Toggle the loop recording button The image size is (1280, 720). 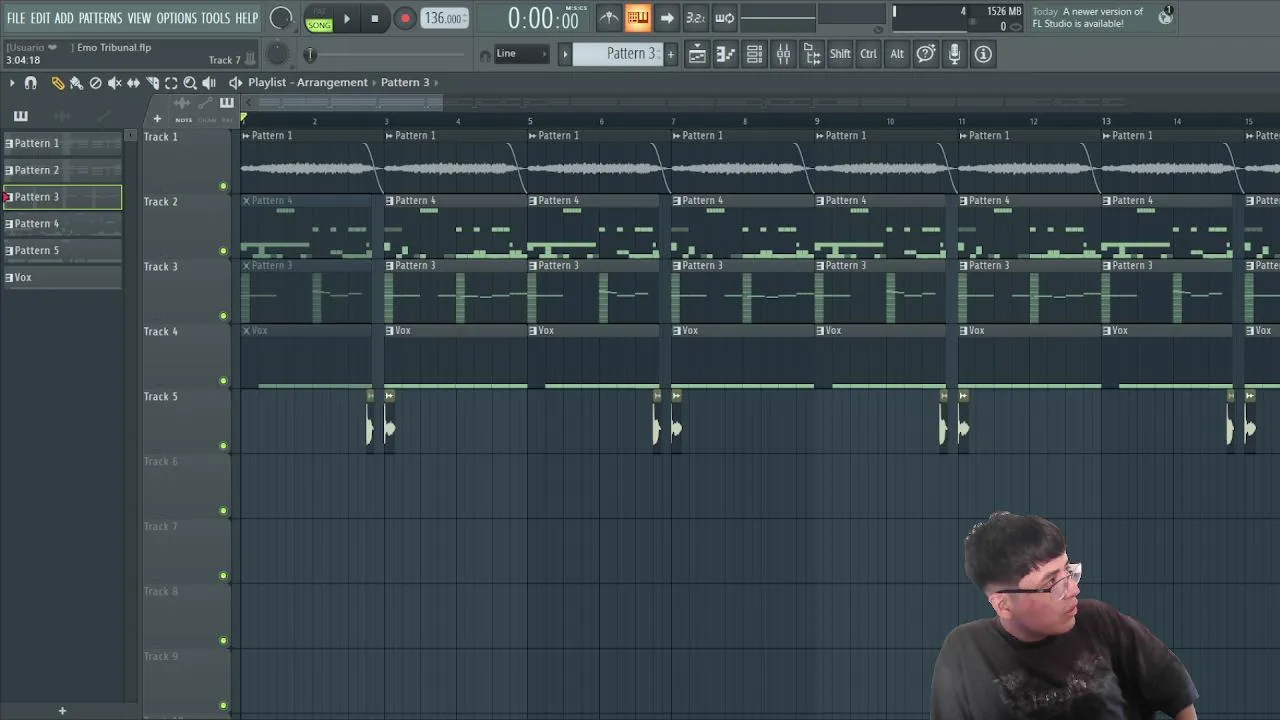[725, 18]
